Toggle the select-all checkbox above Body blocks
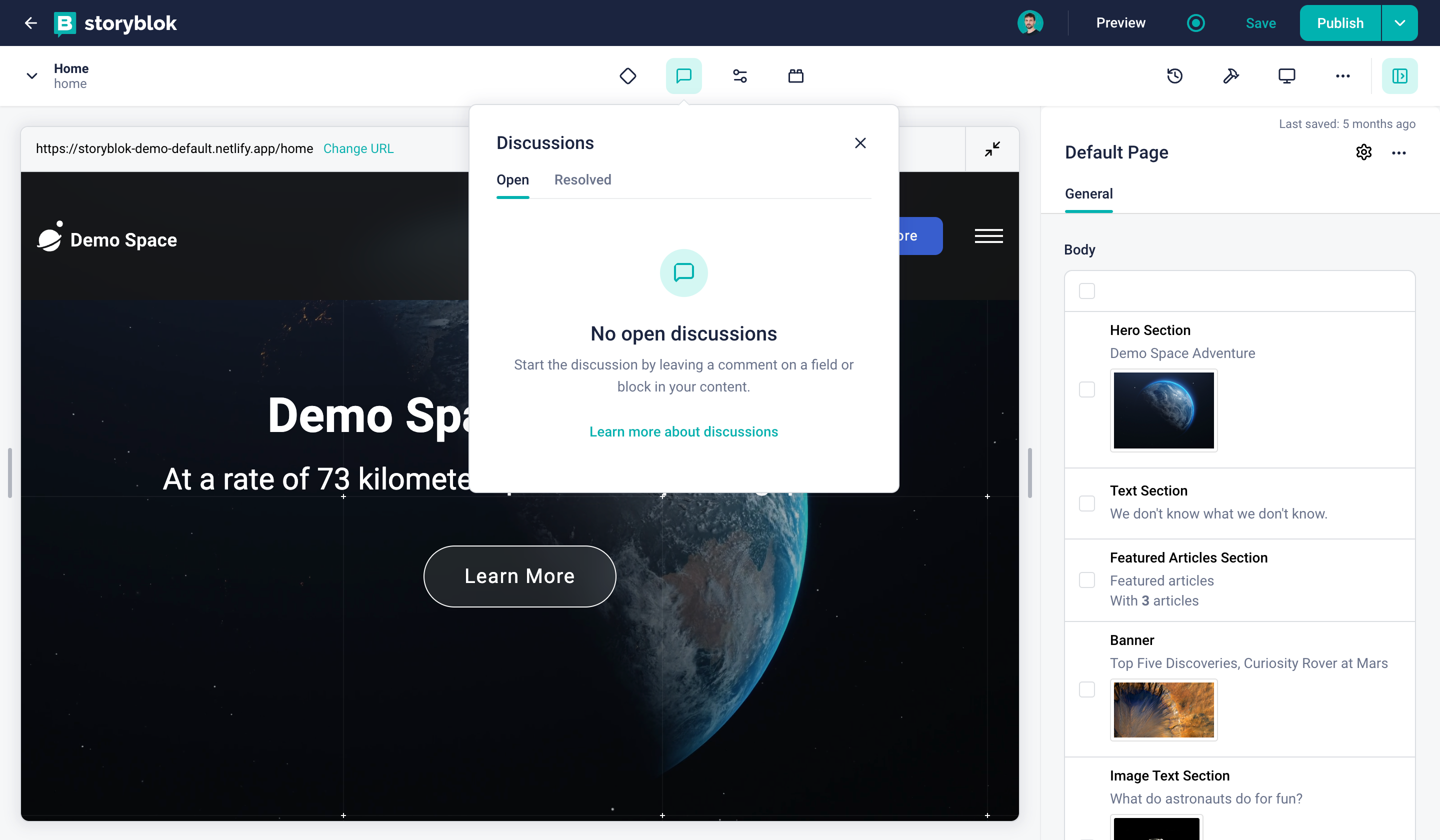This screenshot has height=840, width=1440. click(x=1086, y=291)
